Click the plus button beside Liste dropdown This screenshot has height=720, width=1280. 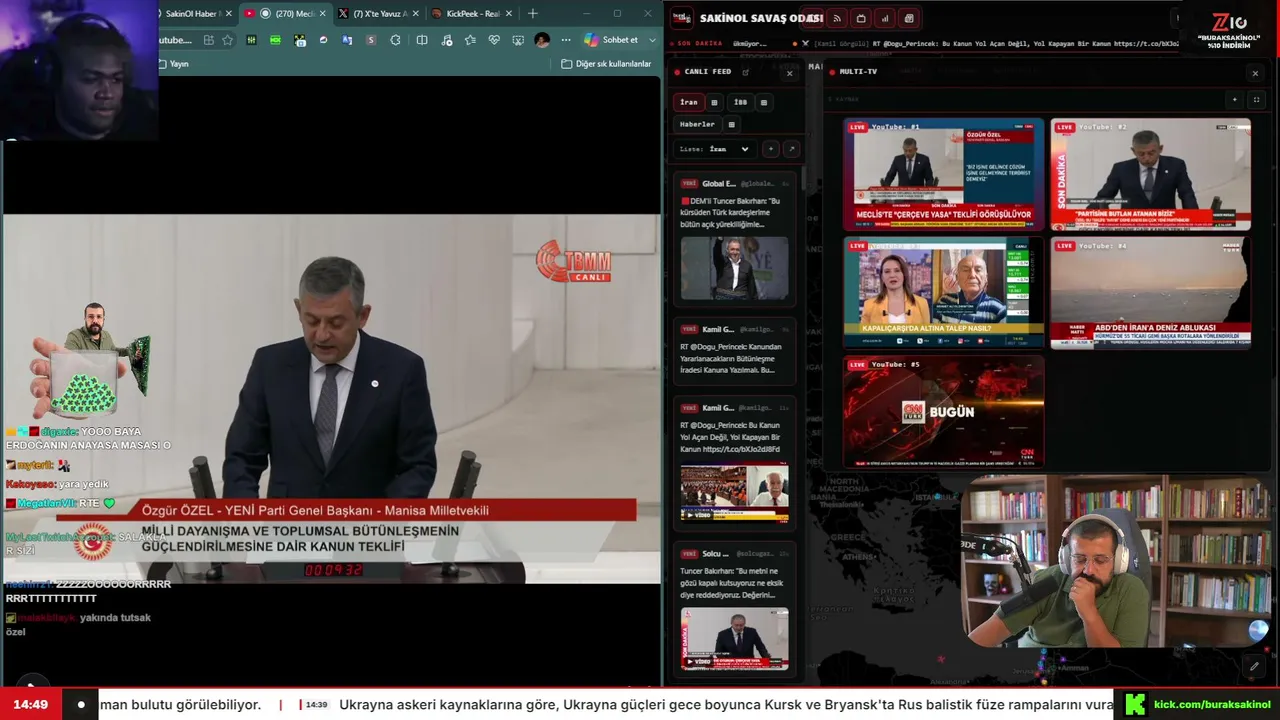(x=770, y=149)
